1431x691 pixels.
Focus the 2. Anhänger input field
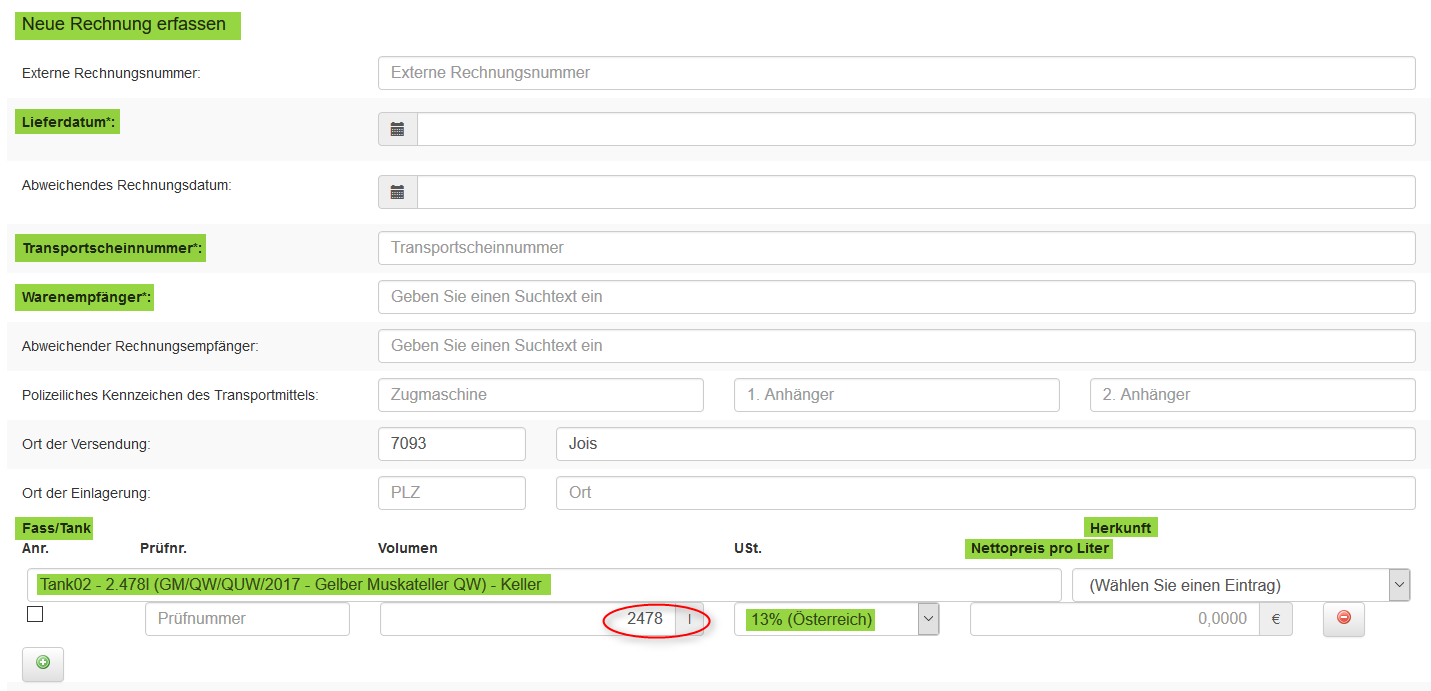1252,395
